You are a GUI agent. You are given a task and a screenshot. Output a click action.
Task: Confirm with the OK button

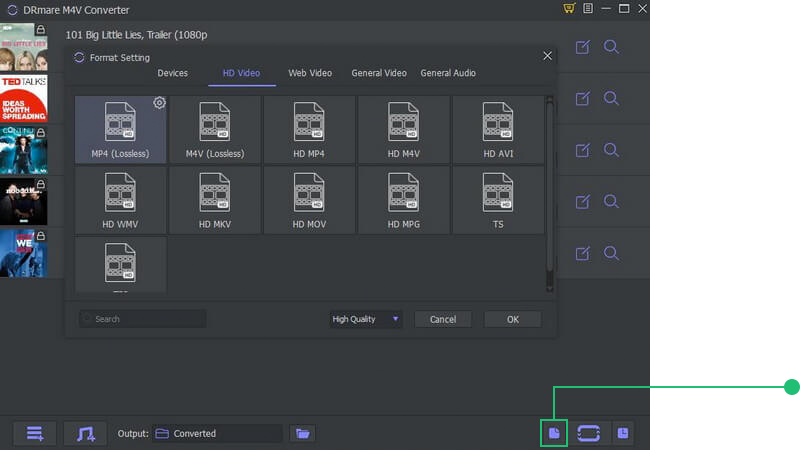tap(513, 319)
